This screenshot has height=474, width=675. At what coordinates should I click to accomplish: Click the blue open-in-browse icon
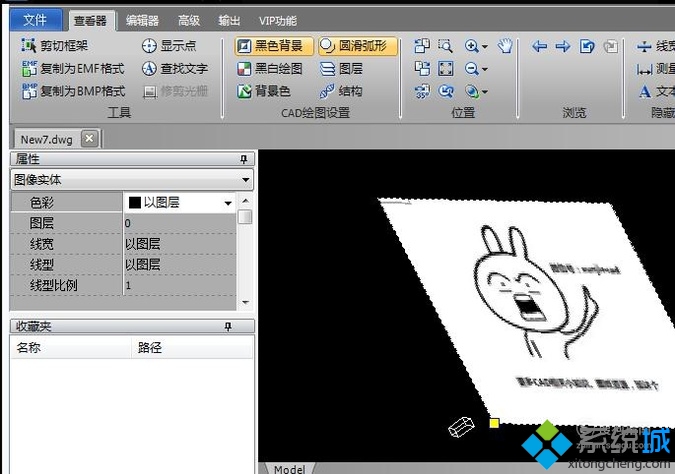pos(587,46)
